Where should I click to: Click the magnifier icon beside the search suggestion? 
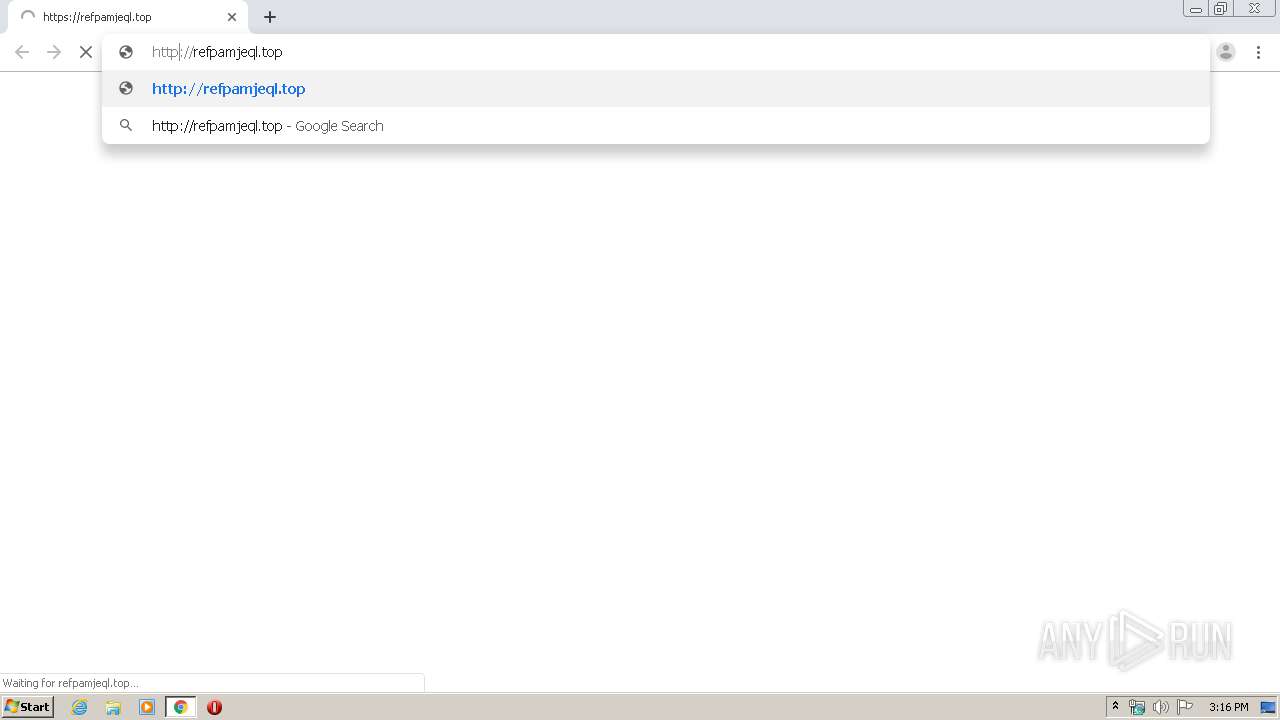click(126, 125)
